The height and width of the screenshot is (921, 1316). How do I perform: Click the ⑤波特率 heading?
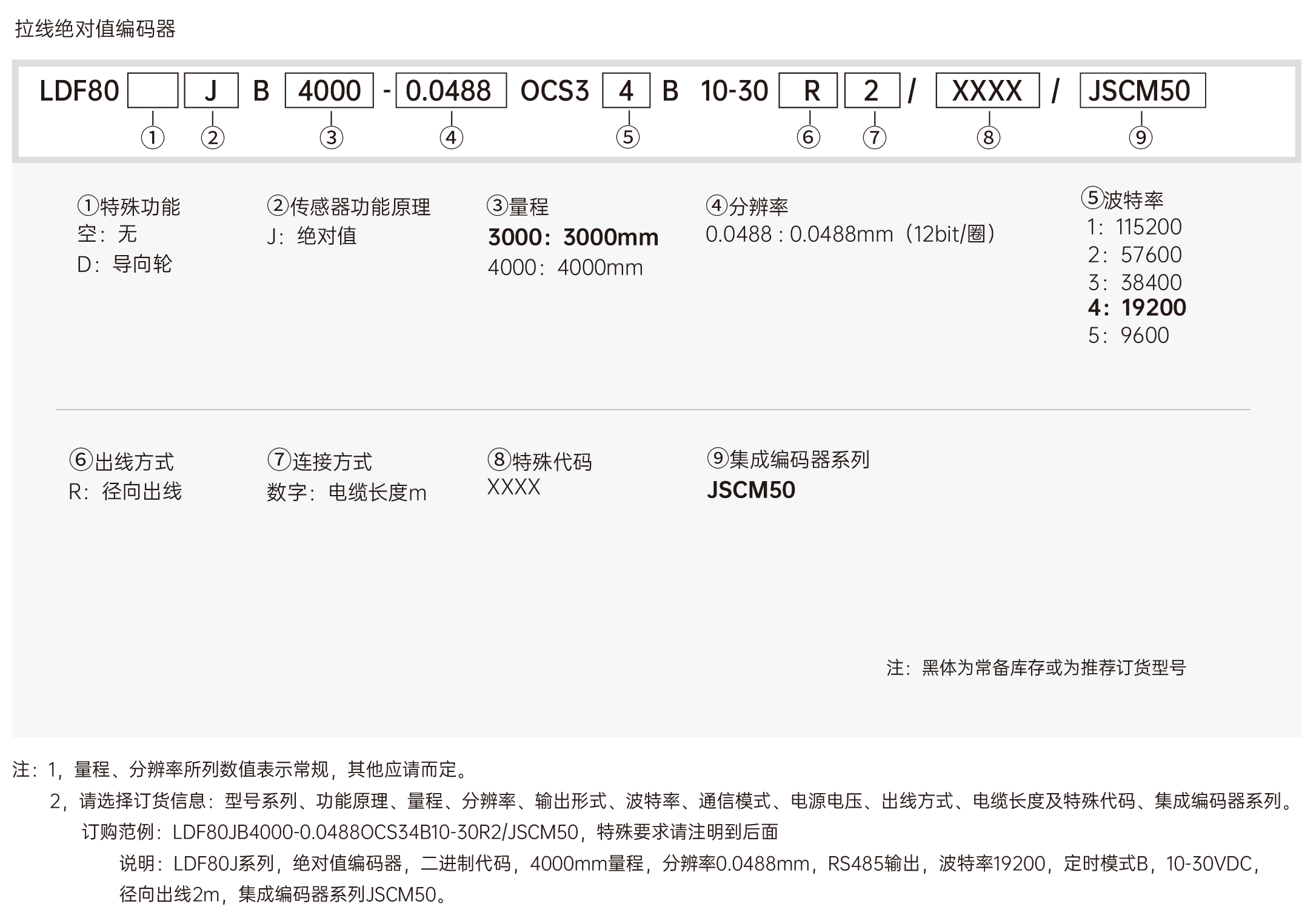click(1123, 199)
